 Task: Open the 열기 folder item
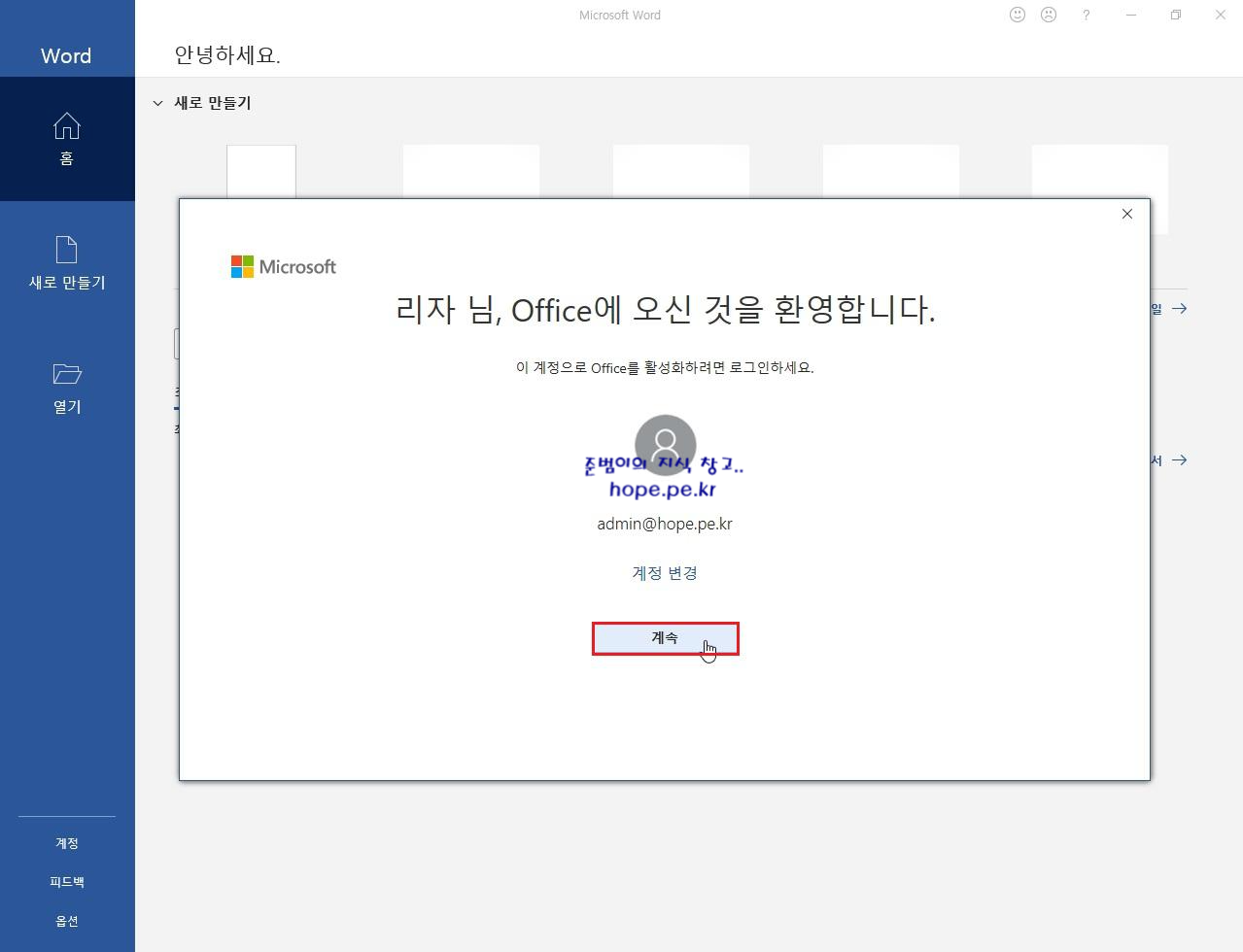click(x=67, y=388)
